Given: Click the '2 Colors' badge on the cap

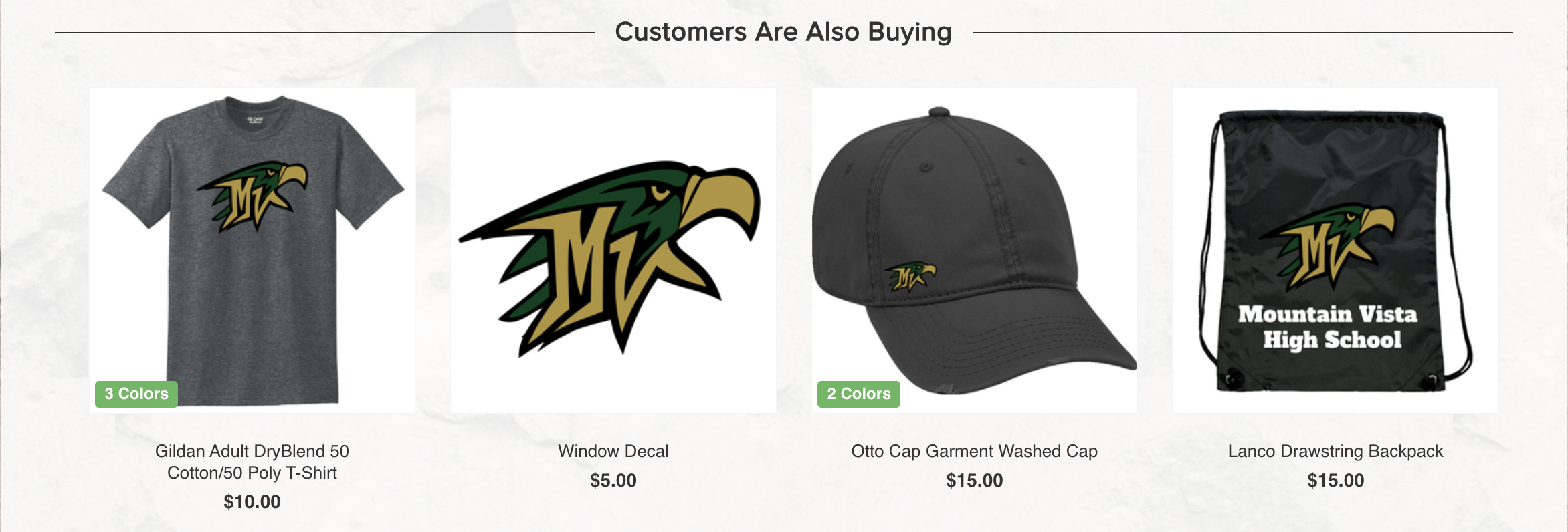Looking at the screenshot, I should pyautogui.click(x=859, y=394).
